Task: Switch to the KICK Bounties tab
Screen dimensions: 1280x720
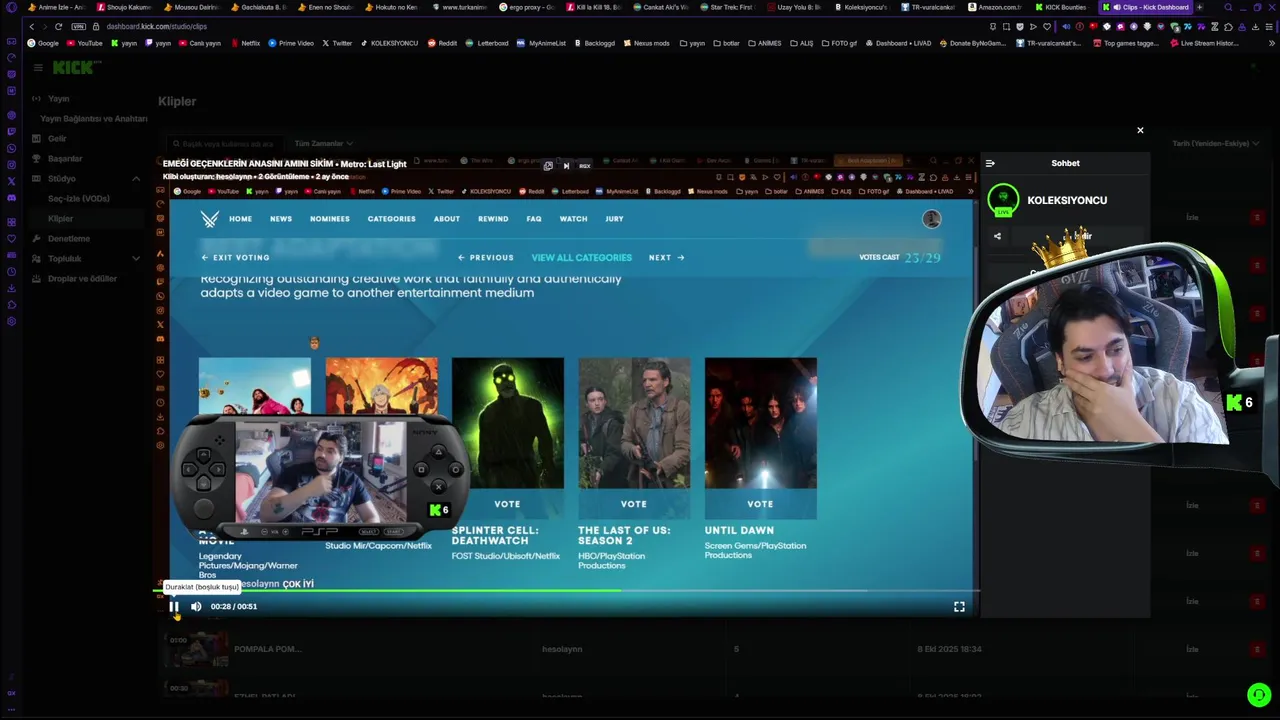Action: (1062, 7)
